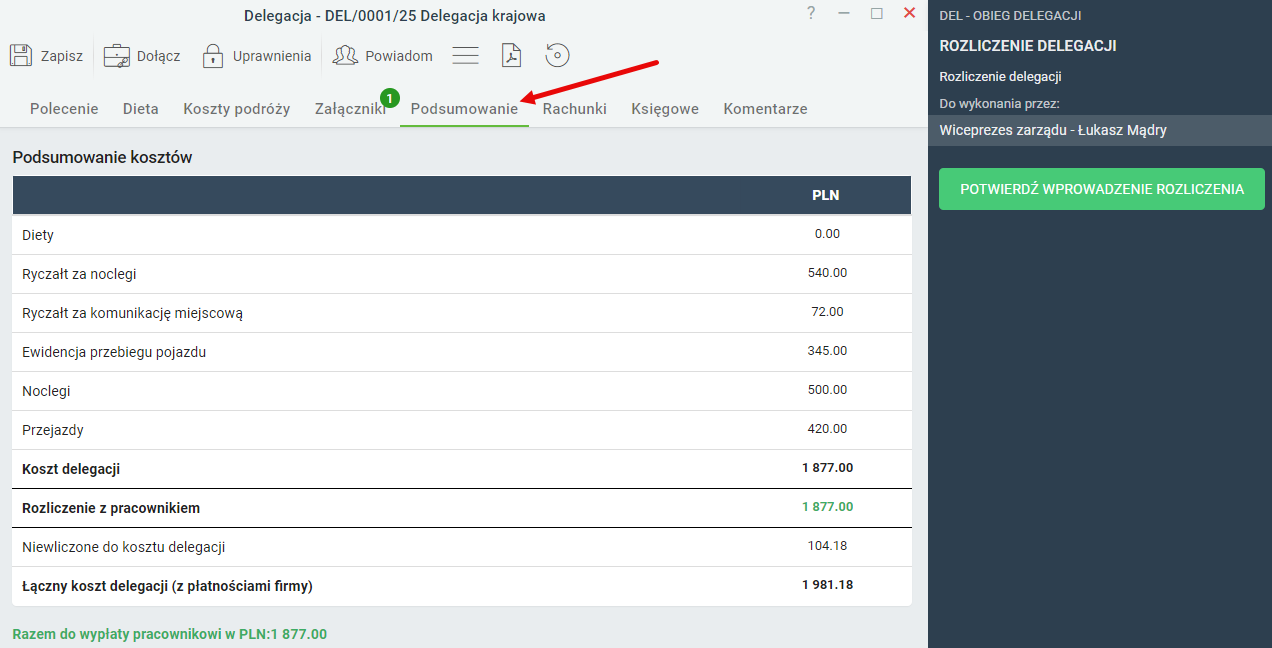Click the Noclegi row label

coord(46,391)
